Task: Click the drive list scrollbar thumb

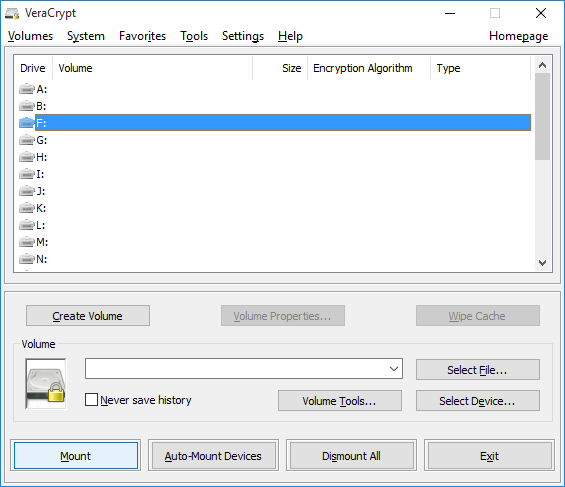Action: coord(542,116)
